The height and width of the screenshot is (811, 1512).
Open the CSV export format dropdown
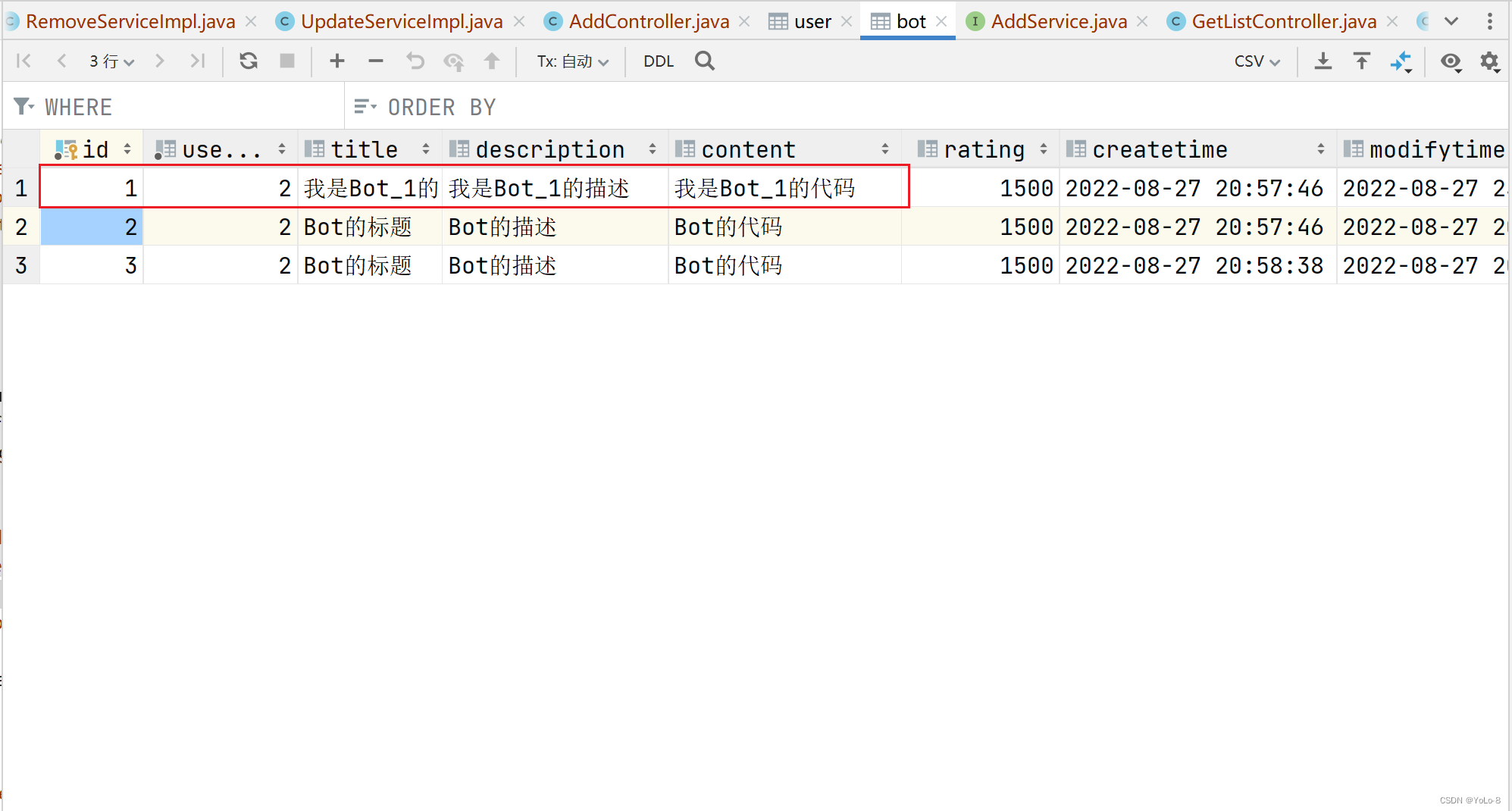[1257, 61]
